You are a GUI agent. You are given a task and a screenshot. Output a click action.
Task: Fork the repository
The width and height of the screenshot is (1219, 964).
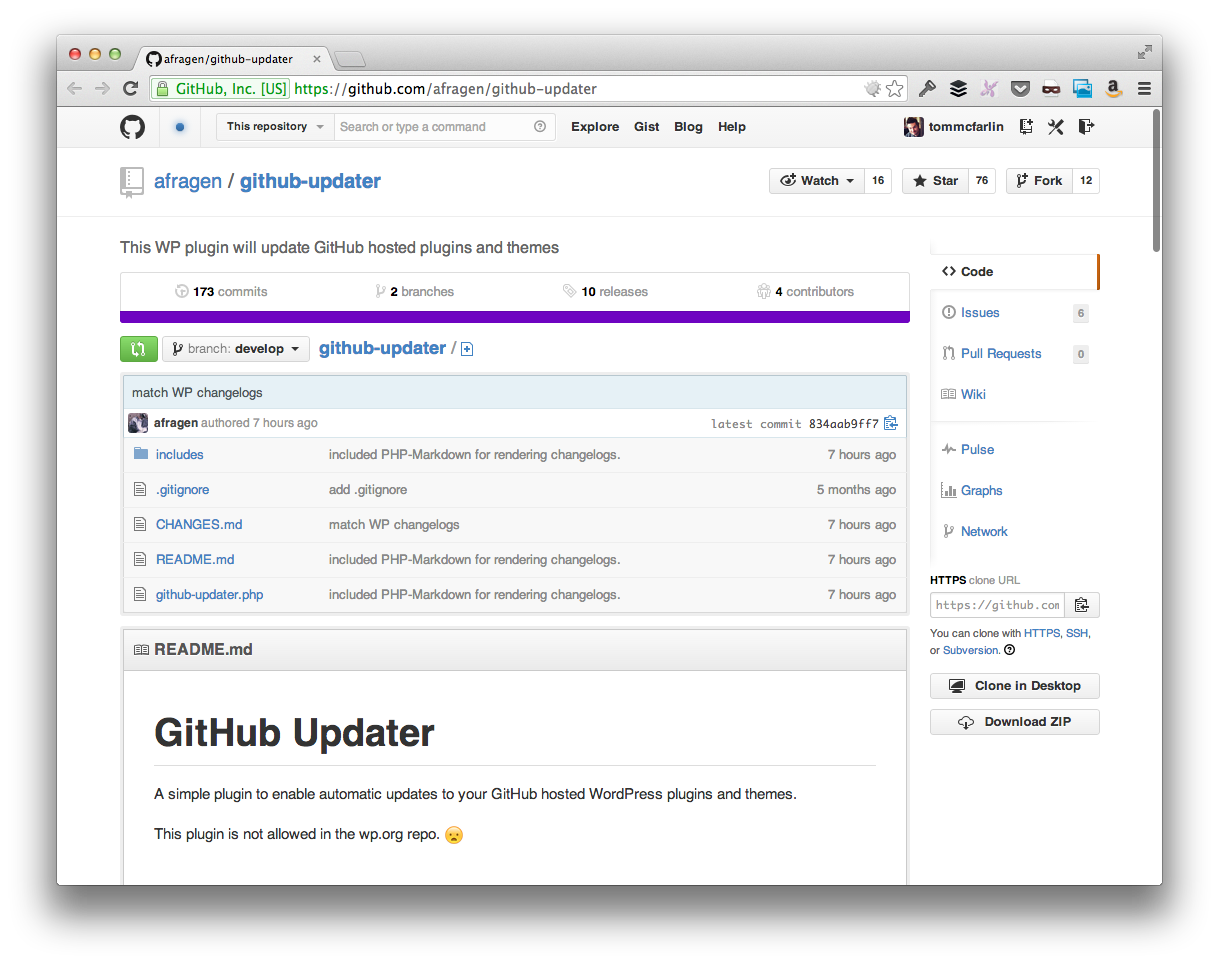click(x=1040, y=180)
